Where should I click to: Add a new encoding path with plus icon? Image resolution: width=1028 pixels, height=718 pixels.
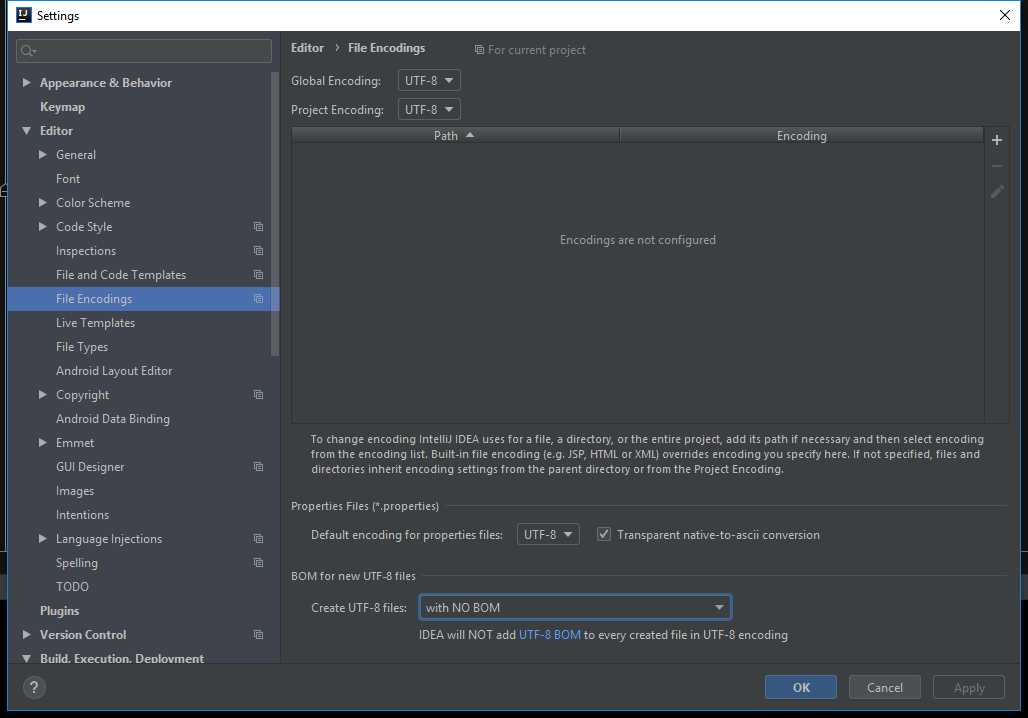(x=997, y=140)
